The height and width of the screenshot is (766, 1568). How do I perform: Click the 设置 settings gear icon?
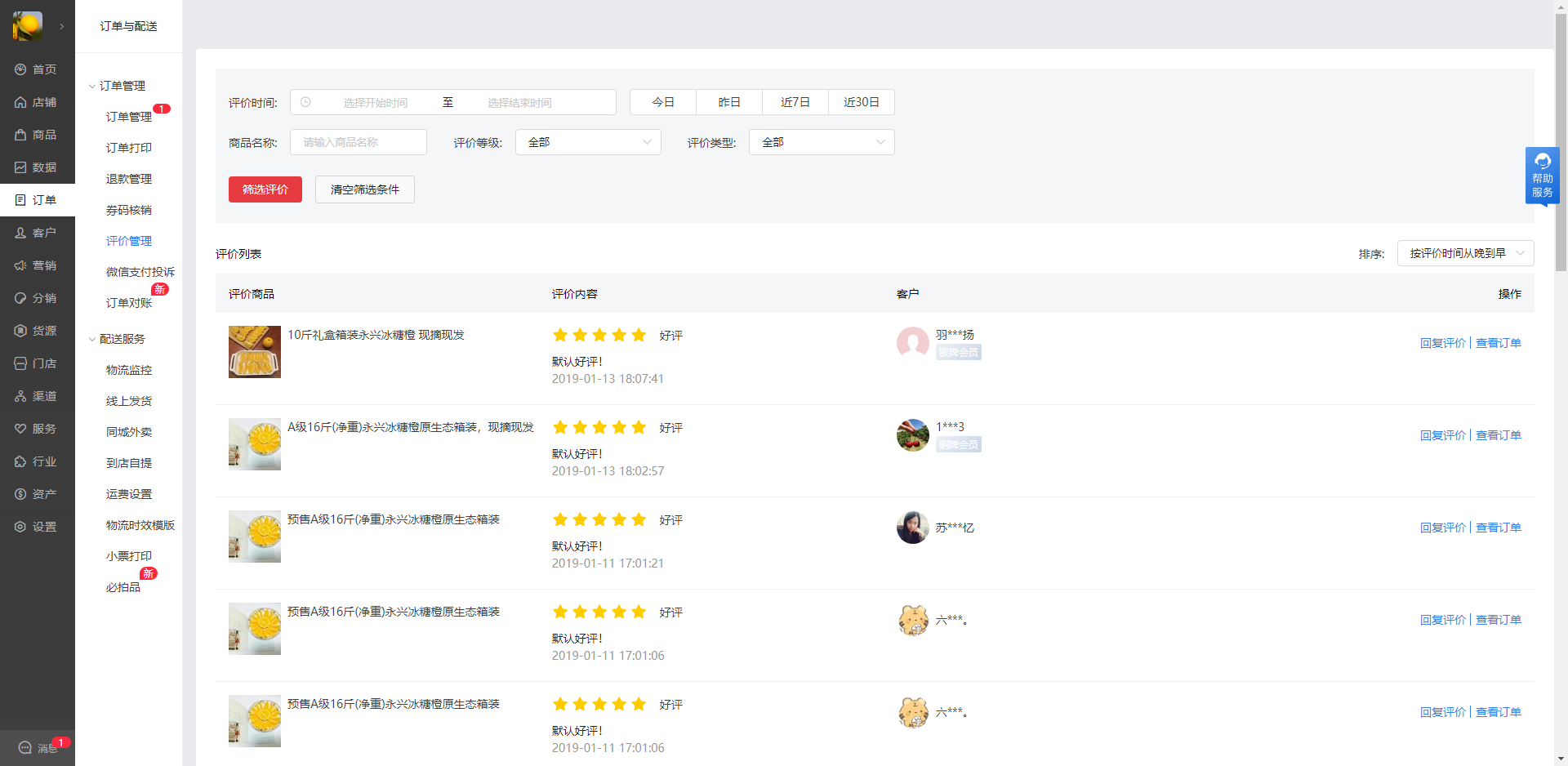click(21, 527)
